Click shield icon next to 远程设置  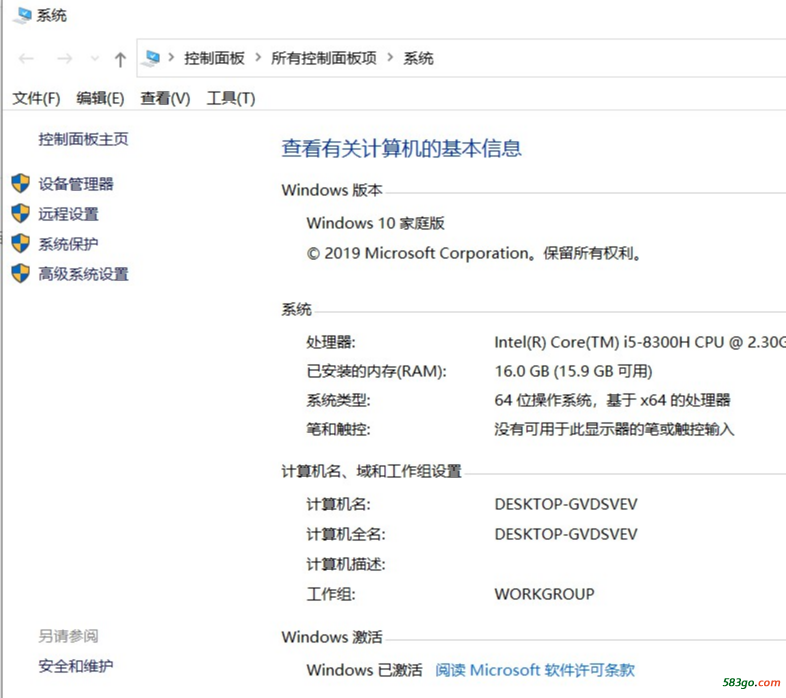(x=21, y=214)
